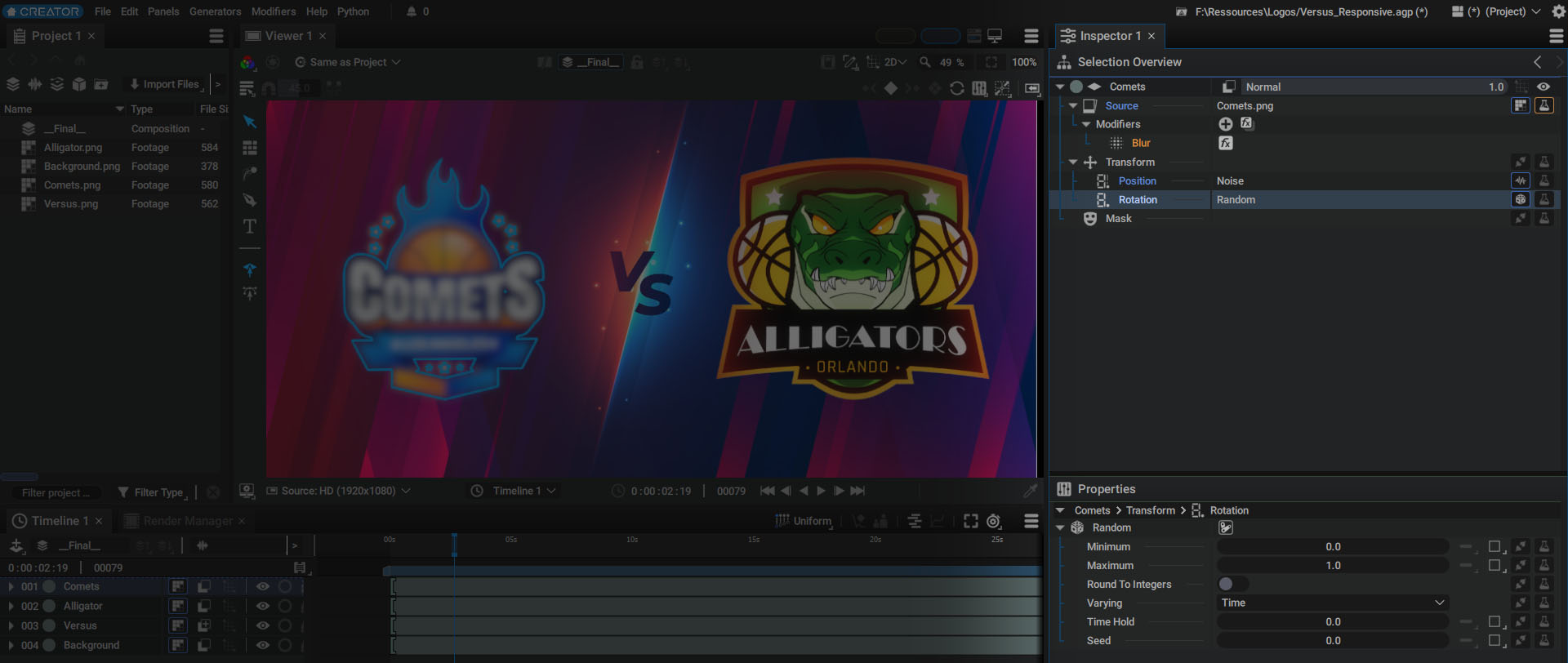Add a modifier with the plus icon

[1226, 124]
